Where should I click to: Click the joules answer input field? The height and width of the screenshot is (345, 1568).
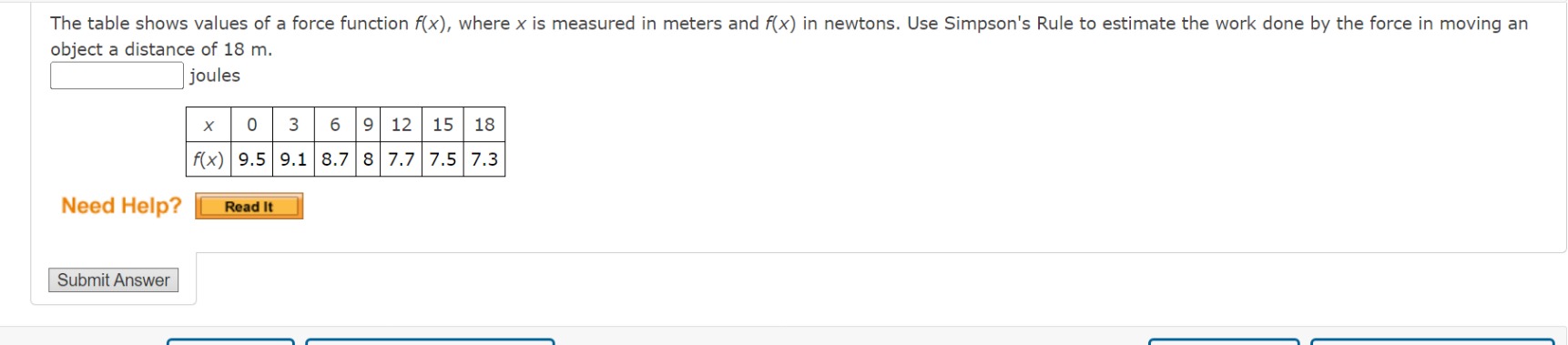pos(117,76)
